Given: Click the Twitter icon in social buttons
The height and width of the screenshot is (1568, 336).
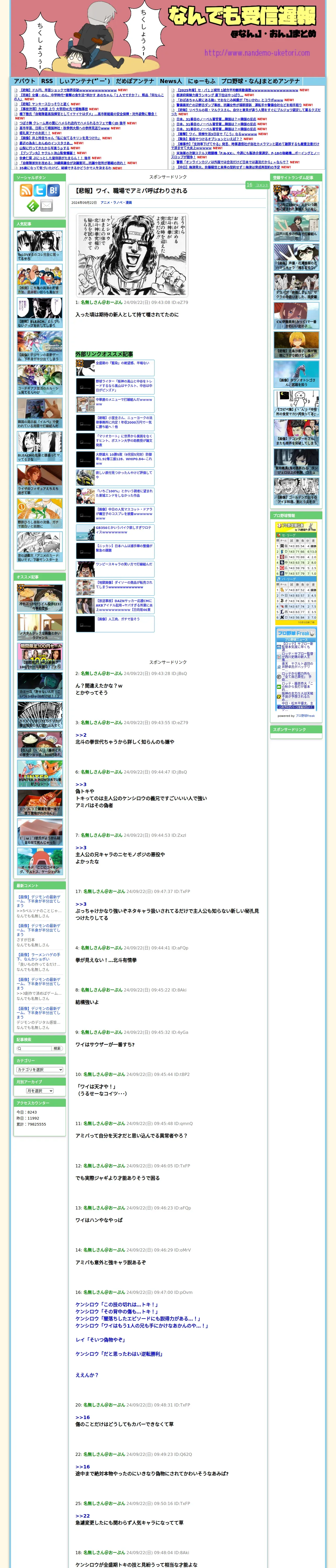Looking at the screenshot, I should tap(40, 191).
